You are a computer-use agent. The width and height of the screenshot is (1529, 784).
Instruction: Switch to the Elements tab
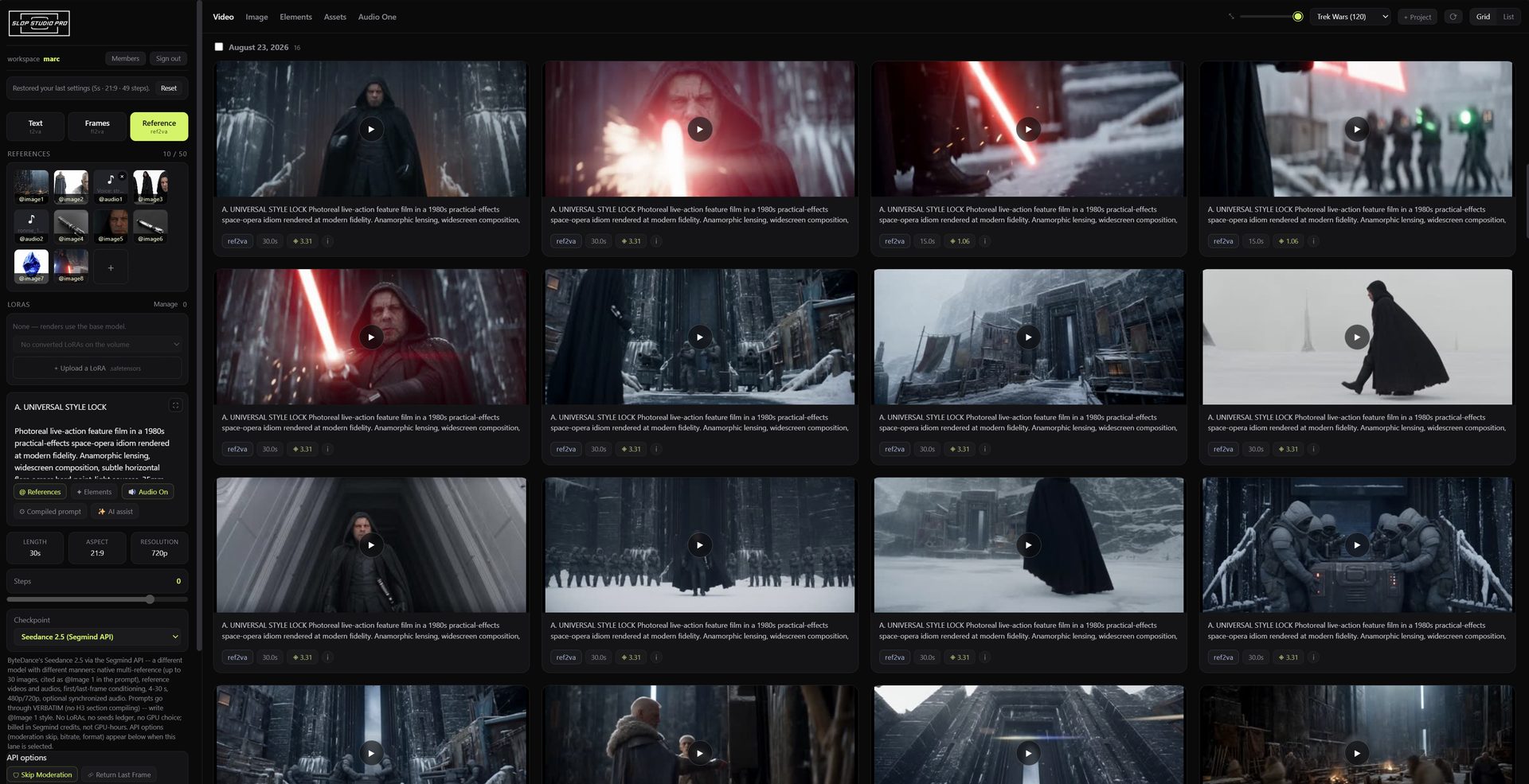[x=295, y=17]
